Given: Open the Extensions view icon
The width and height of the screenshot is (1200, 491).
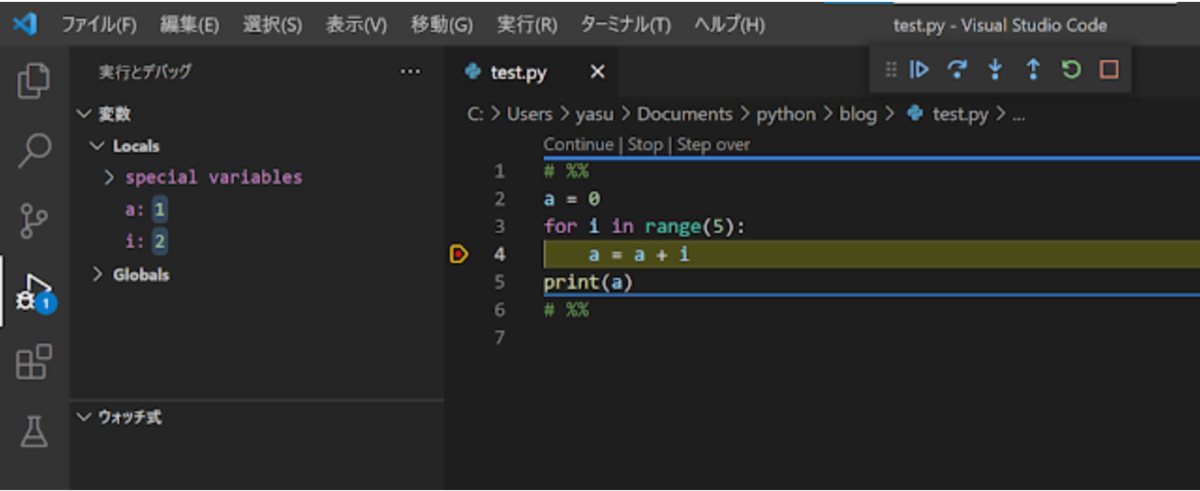Looking at the screenshot, I should [34, 362].
